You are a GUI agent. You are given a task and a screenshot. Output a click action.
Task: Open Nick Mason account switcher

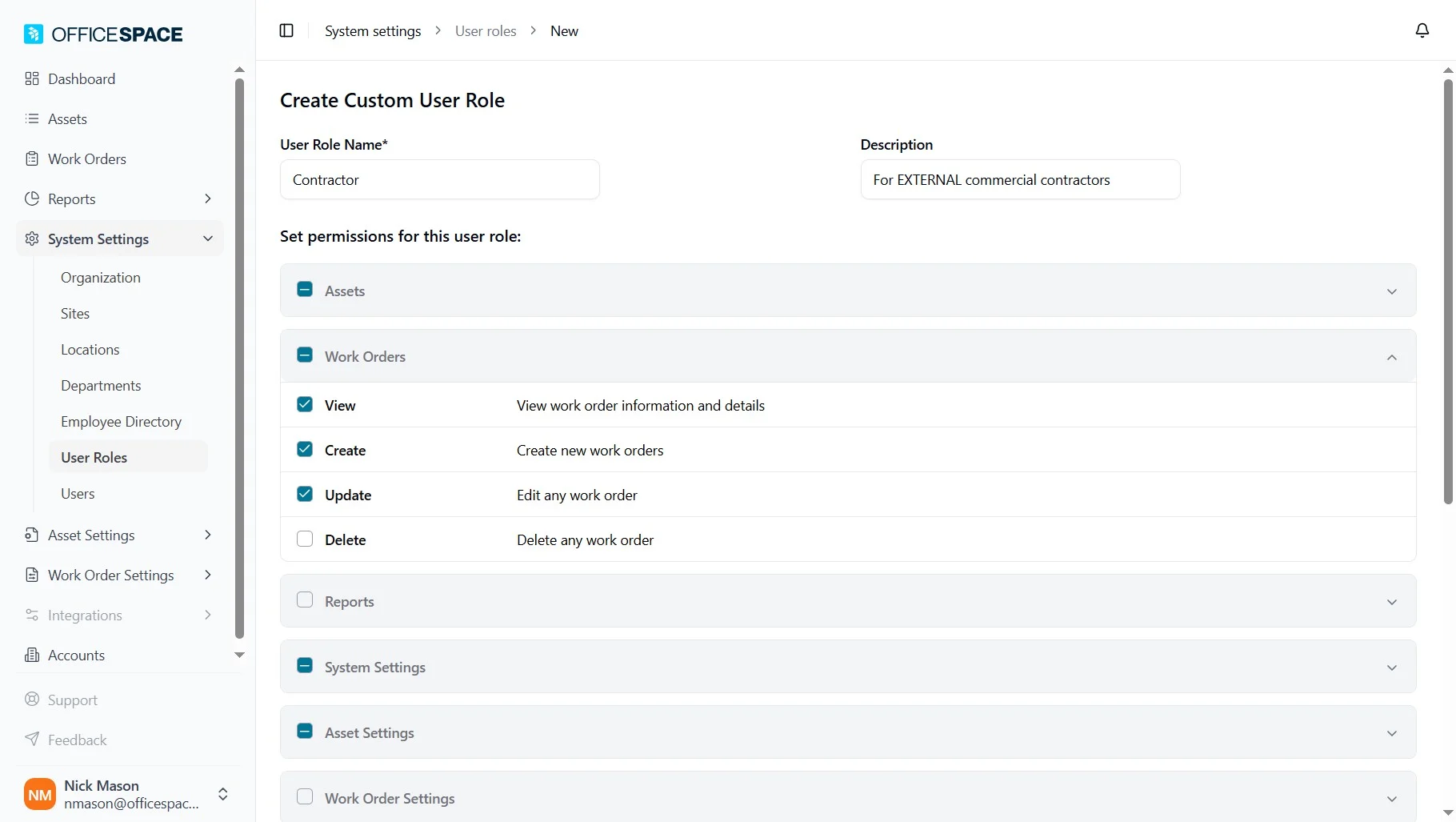point(223,794)
